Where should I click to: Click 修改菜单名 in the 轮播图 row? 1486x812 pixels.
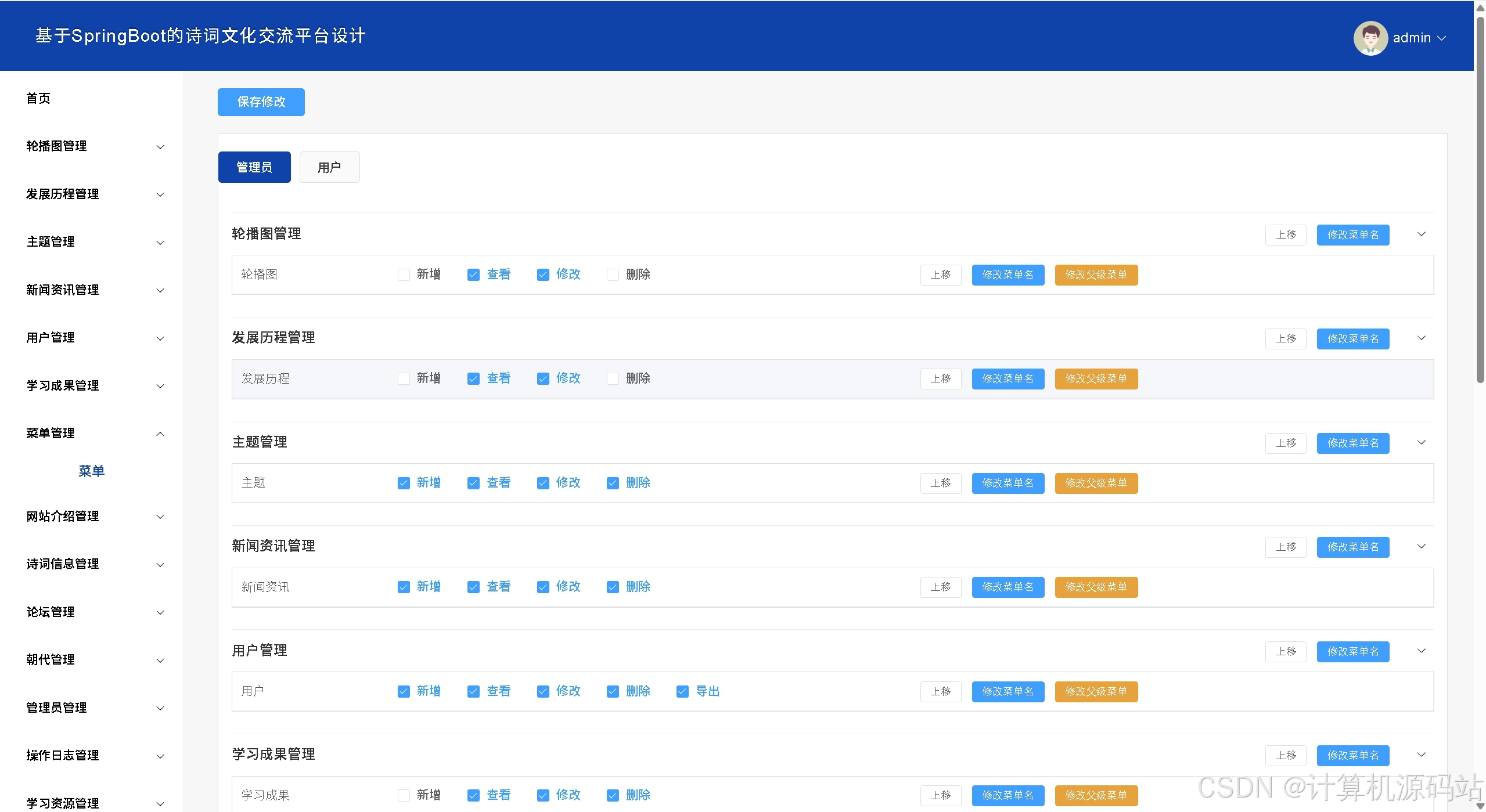pos(1008,275)
